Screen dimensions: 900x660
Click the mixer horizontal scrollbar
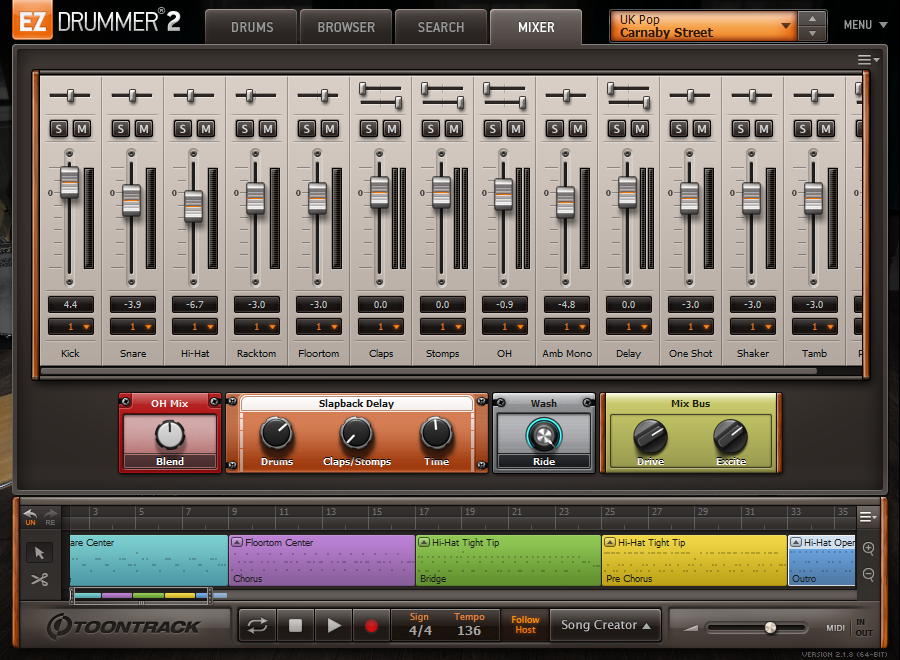[429, 371]
